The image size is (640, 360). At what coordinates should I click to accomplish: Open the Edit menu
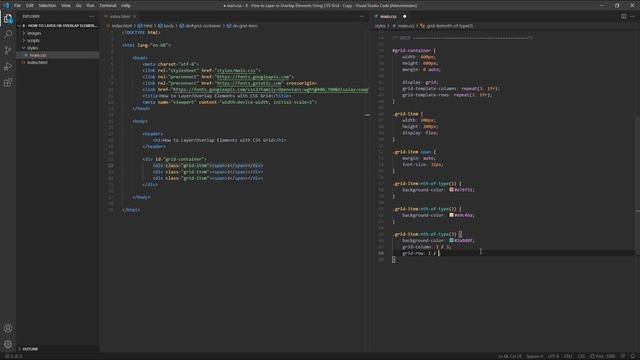pos(30,6)
